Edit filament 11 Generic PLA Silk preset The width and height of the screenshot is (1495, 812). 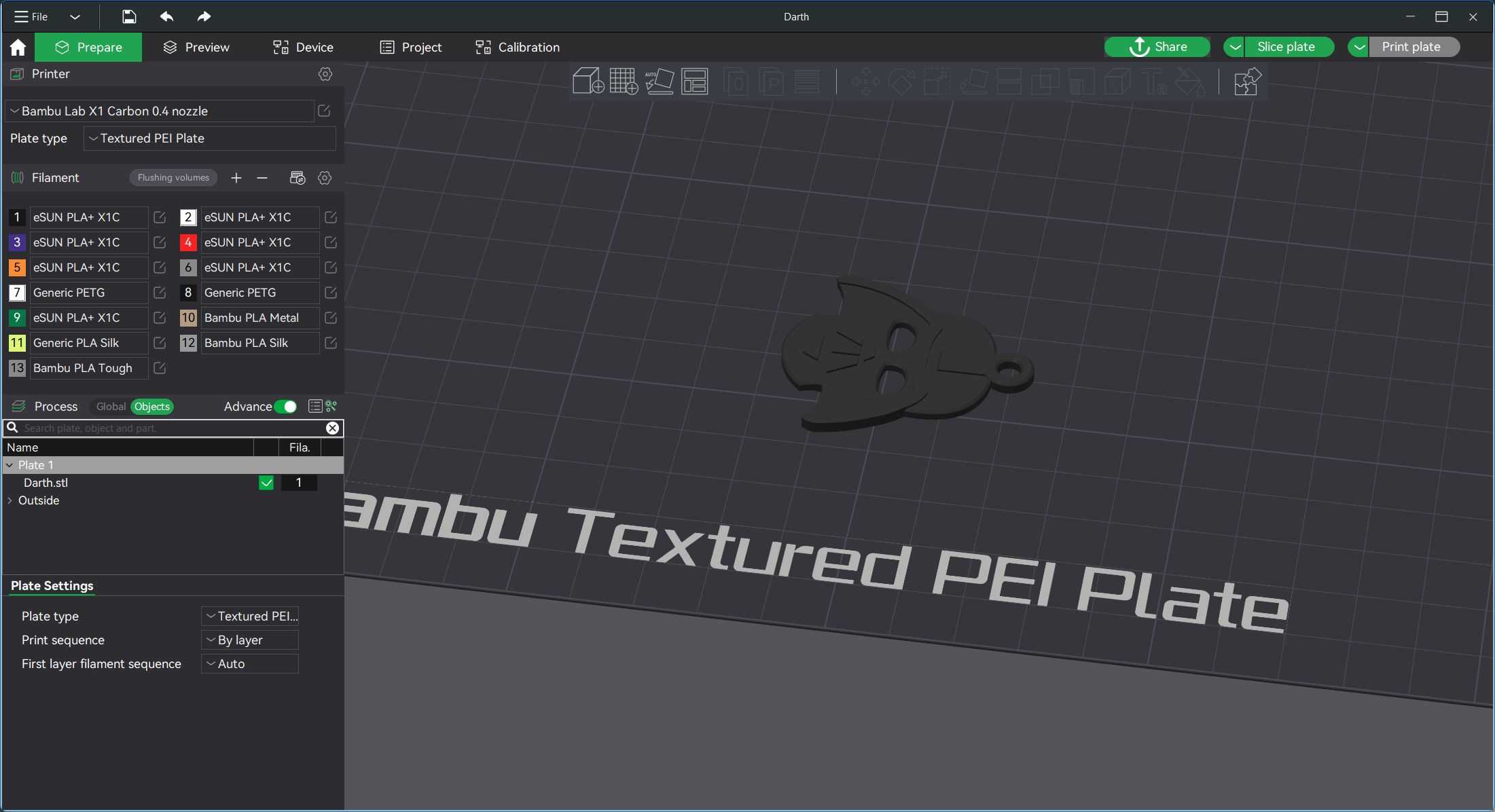(x=160, y=343)
